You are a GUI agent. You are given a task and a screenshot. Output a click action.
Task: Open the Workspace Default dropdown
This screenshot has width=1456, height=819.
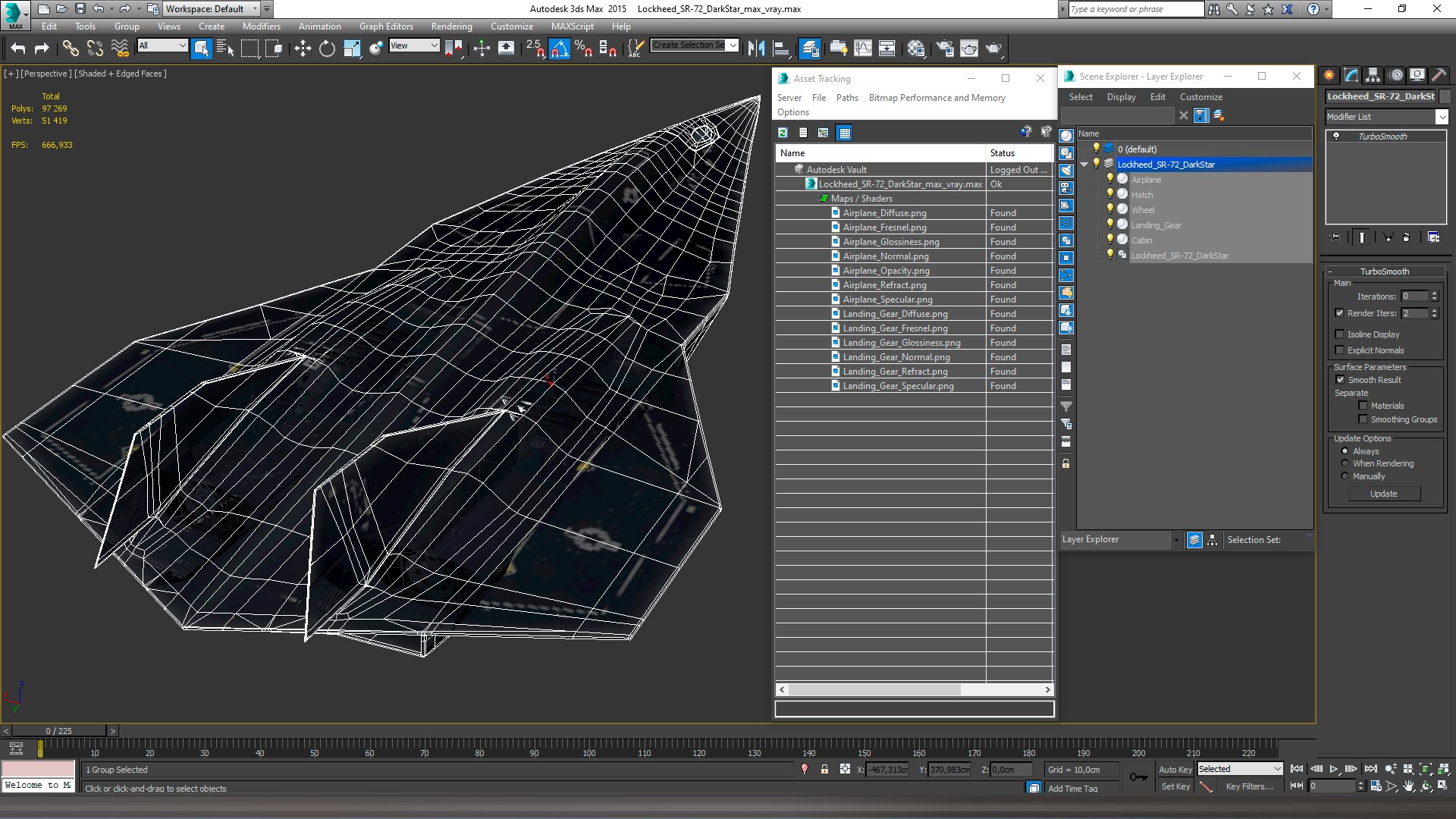coord(212,9)
